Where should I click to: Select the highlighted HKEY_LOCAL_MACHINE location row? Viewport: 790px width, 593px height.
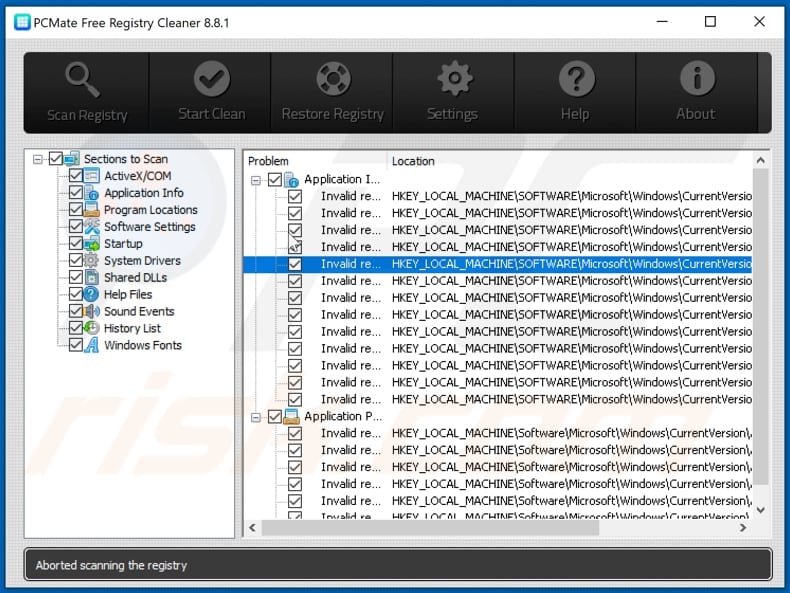click(x=498, y=264)
